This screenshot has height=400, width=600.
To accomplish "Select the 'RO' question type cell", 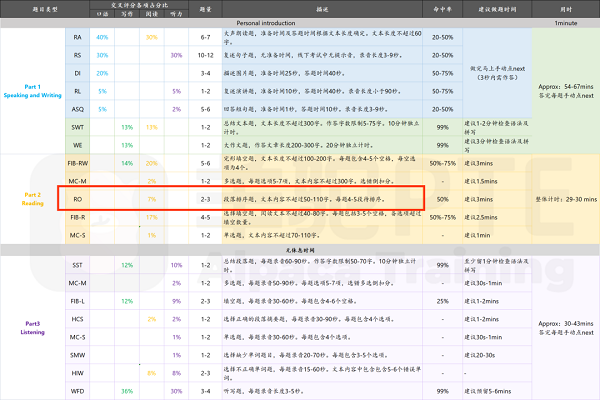I will click(x=77, y=199).
